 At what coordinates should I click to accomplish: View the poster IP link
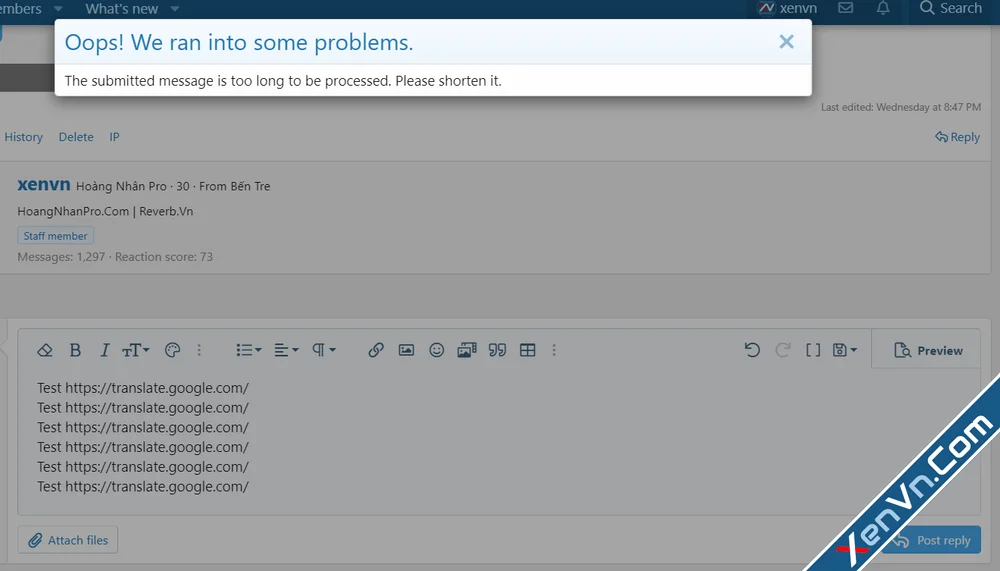click(x=114, y=137)
